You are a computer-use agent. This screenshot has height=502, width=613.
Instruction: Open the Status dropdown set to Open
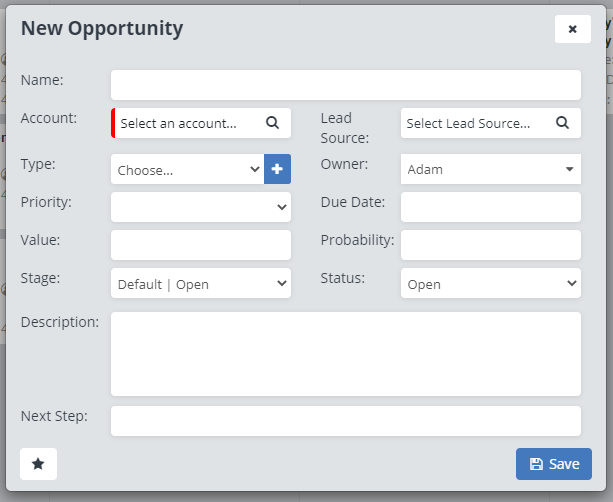click(x=490, y=284)
